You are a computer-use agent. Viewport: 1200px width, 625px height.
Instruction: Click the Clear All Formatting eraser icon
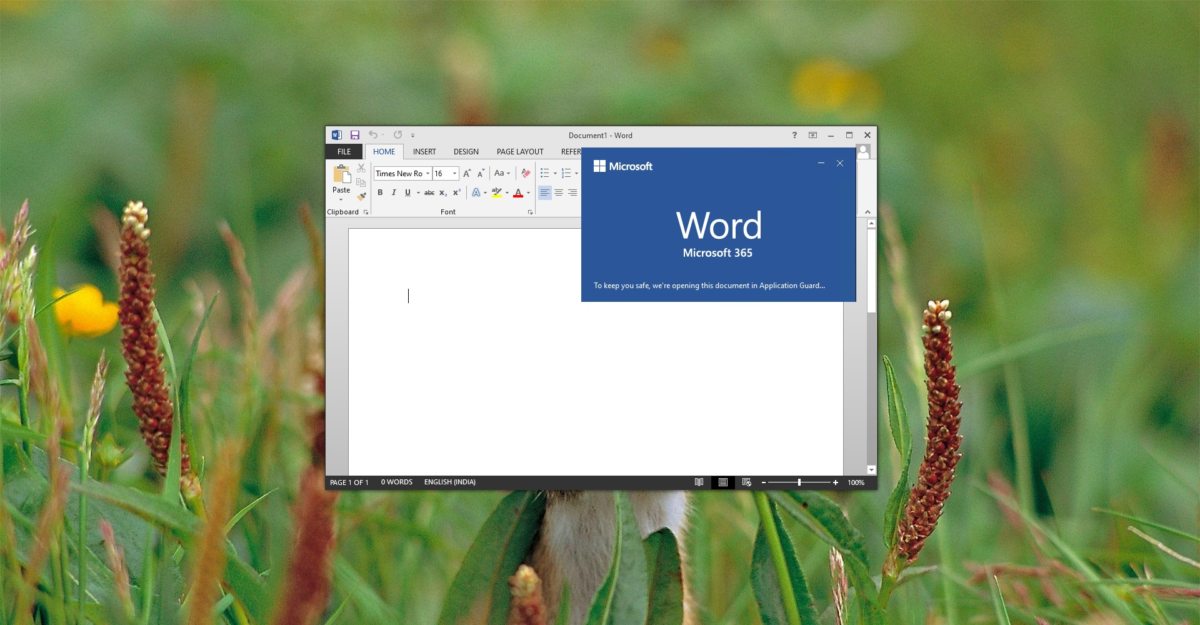pos(525,173)
